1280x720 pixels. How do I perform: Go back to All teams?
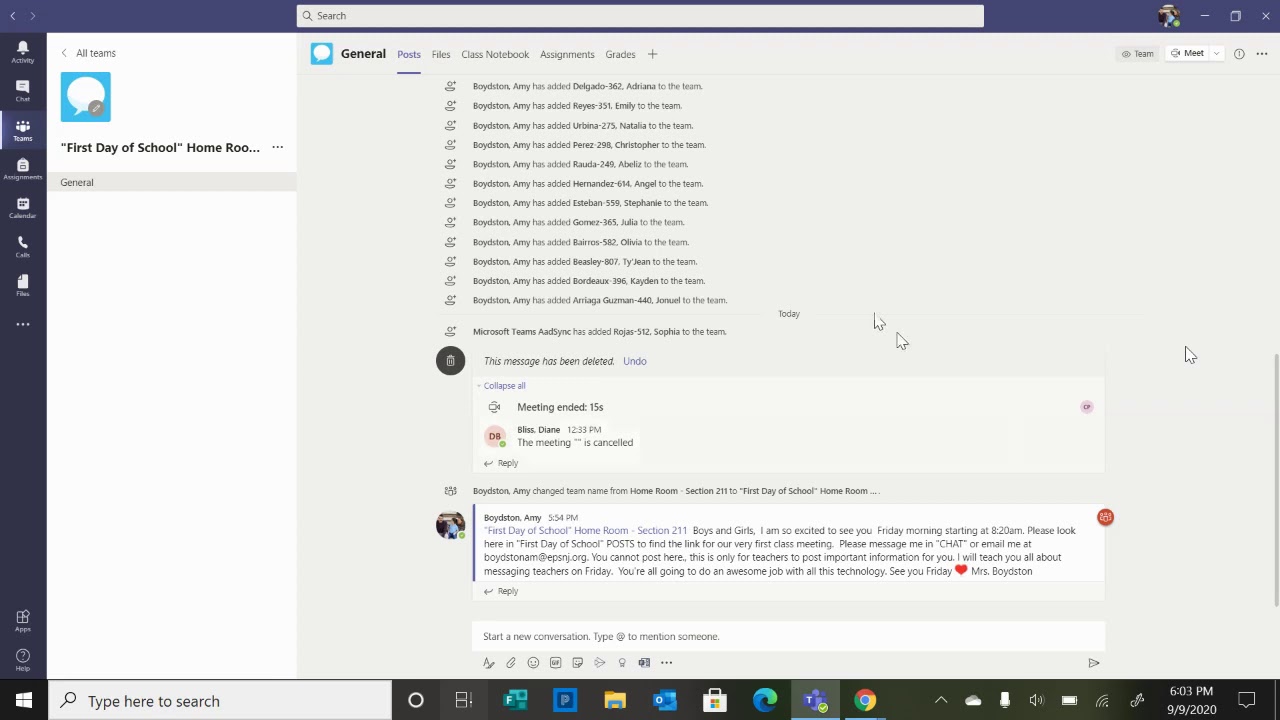click(88, 53)
